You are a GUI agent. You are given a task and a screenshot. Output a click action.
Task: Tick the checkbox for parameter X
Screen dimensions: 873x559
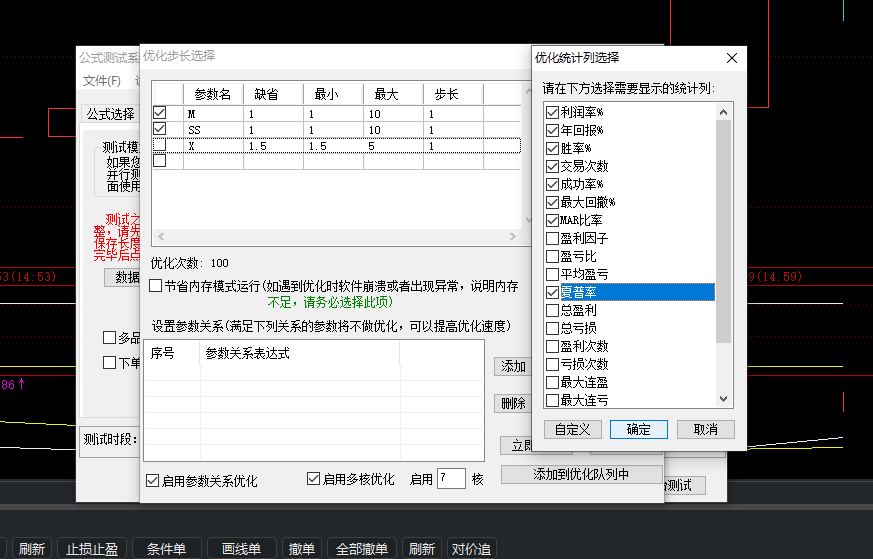pos(160,146)
